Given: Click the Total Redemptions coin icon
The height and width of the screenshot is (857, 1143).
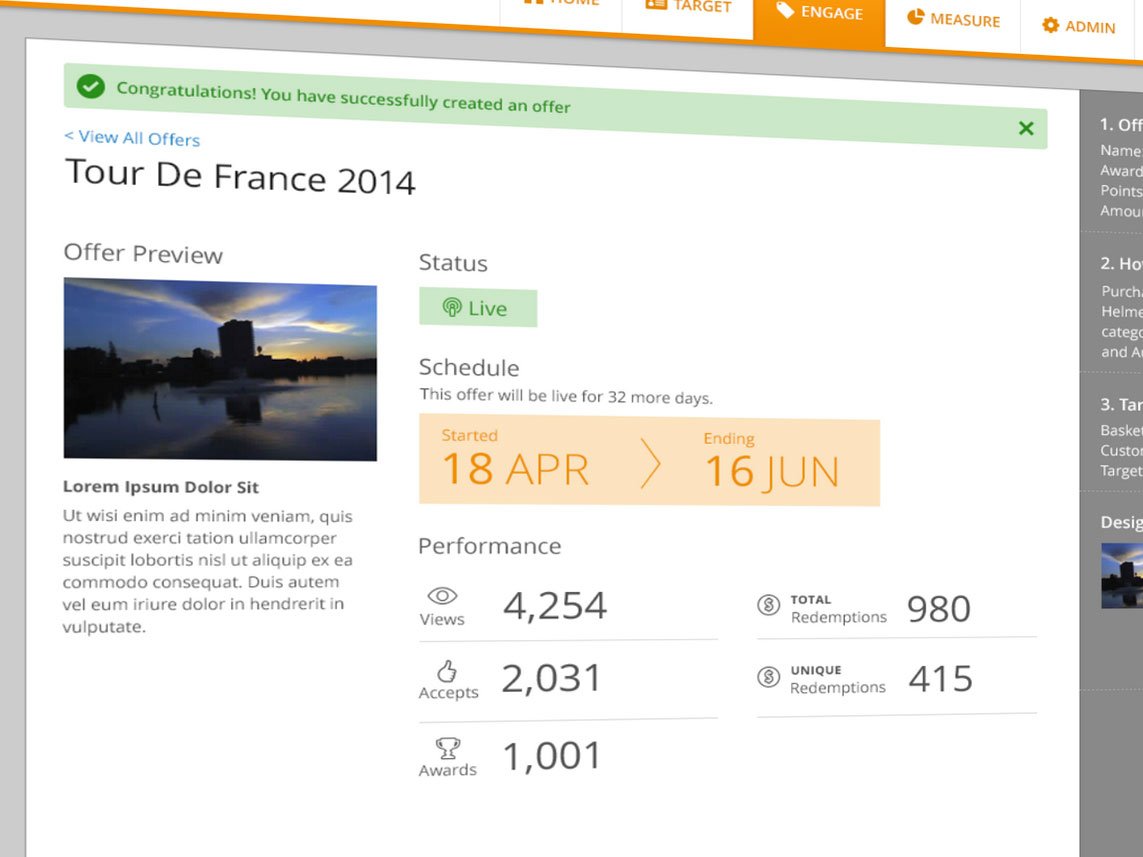Looking at the screenshot, I should coord(768,605).
